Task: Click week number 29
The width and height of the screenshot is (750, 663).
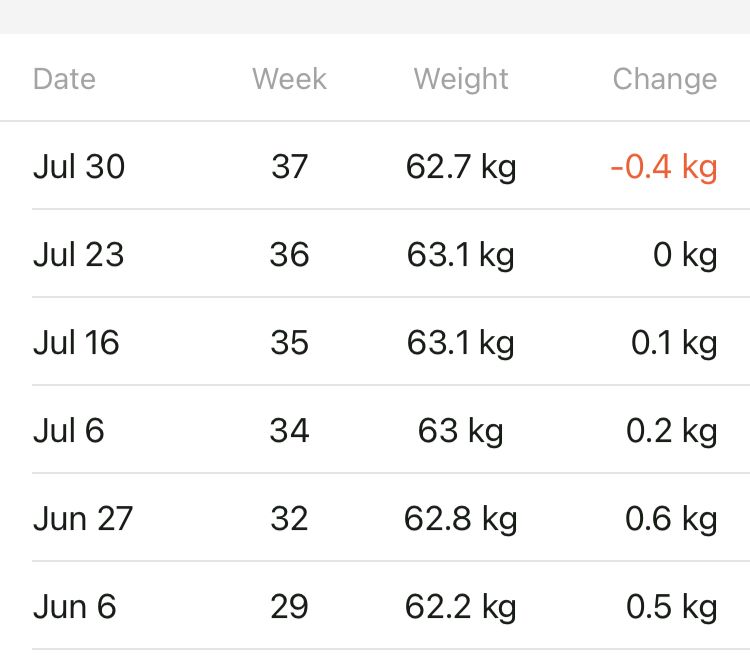Action: pos(289,607)
